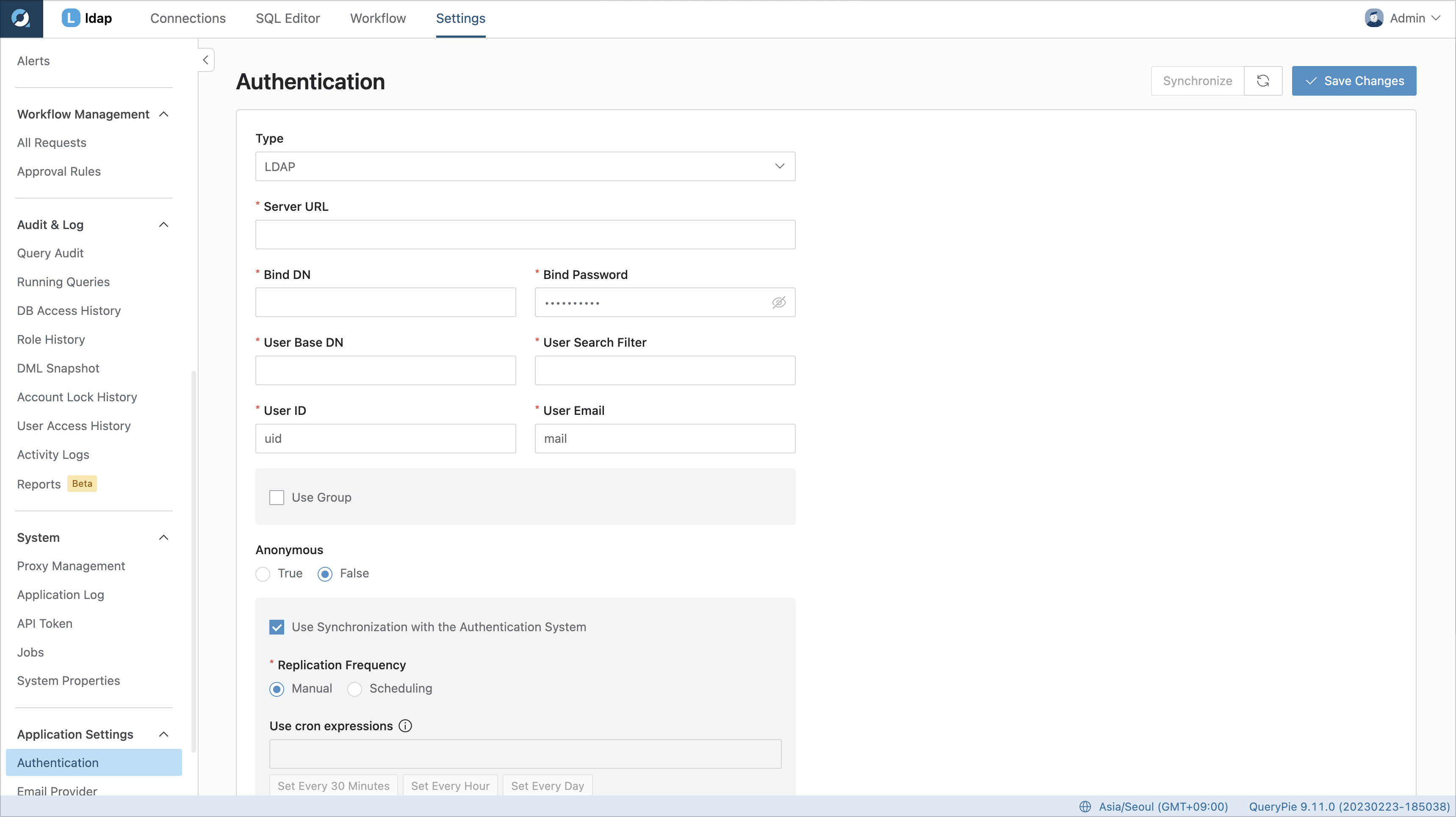Screen dimensions: 1456x817
Task: Focus the Bind DN input field
Action: [385, 302]
